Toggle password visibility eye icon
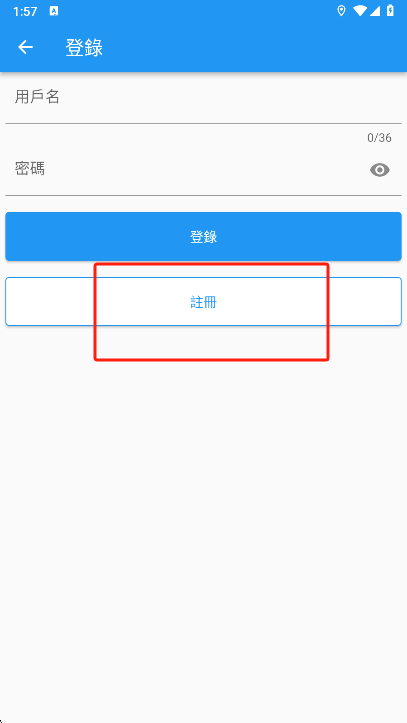The height and width of the screenshot is (723, 407). pos(380,170)
